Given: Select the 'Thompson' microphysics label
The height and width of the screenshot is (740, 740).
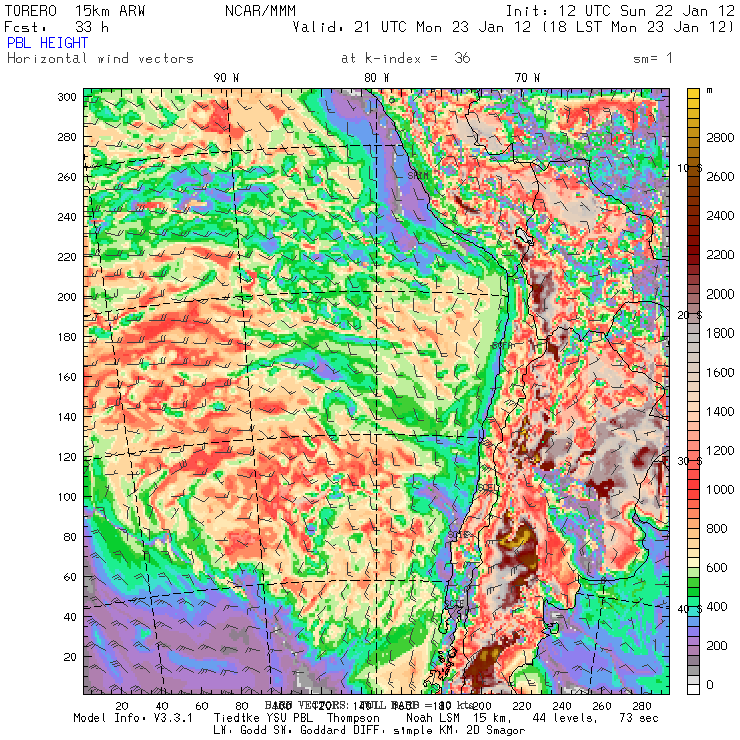Looking at the screenshot, I should point(353,718).
